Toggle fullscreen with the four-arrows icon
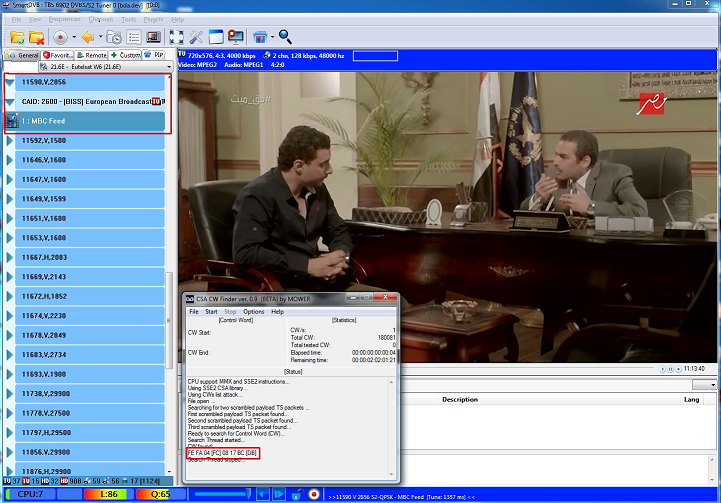The image size is (721, 503). tap(177, 37)
